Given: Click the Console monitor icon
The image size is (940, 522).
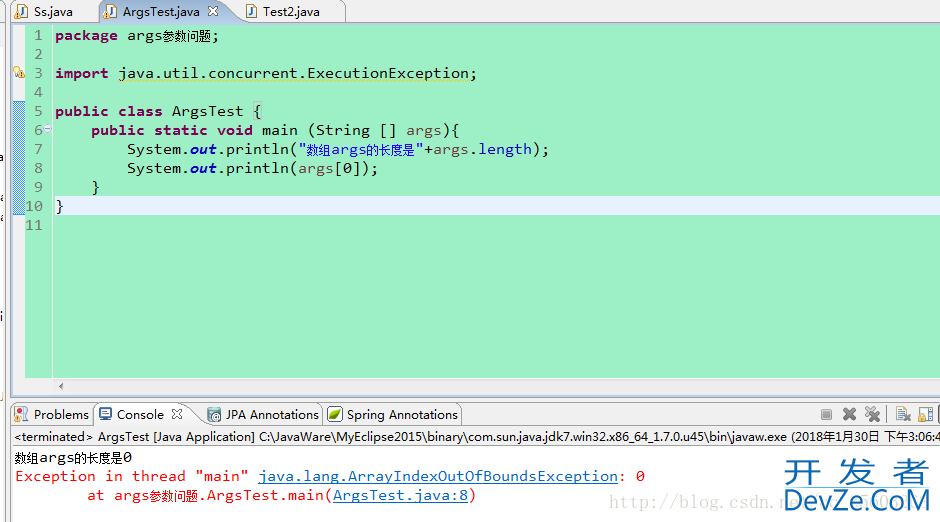Looking at the screenshot, I should 106,414.
